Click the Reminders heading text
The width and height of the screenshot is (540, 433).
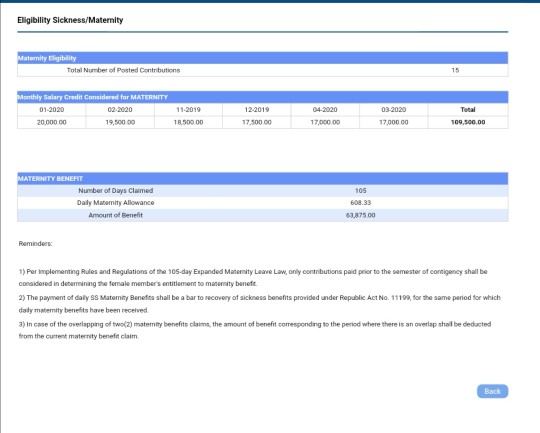click(35, 244)
